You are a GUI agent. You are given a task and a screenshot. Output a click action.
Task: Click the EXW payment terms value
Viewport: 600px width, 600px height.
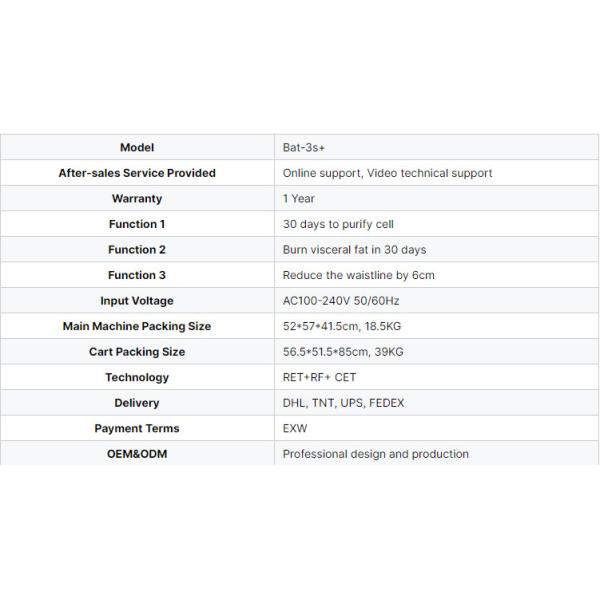(295, 428)
